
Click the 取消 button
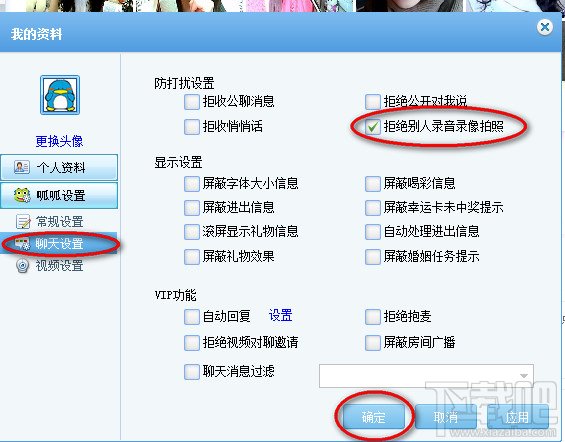pyautogui.click(x=446, y=417)
